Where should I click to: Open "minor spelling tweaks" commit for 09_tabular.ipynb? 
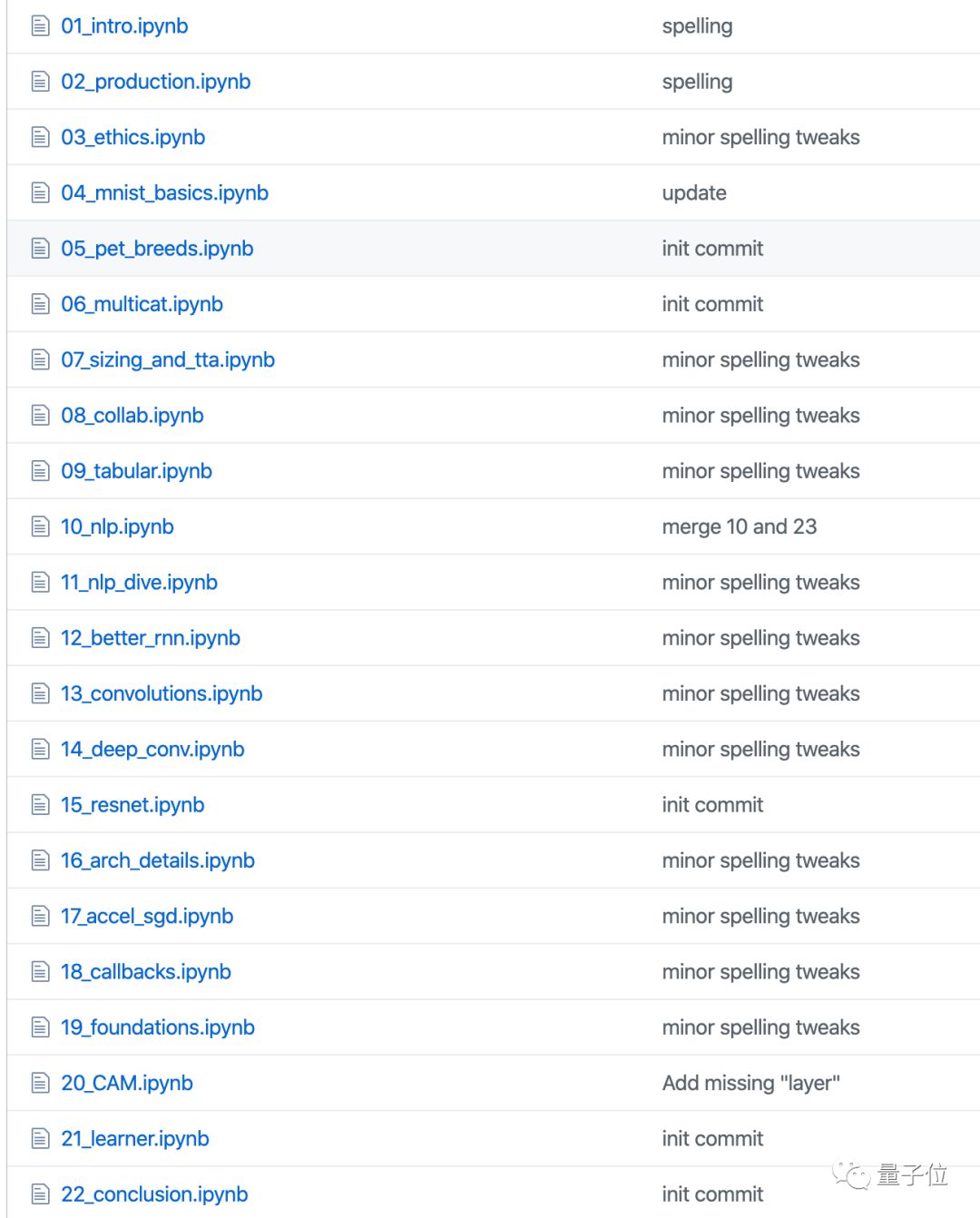click(x=760, y=471)
